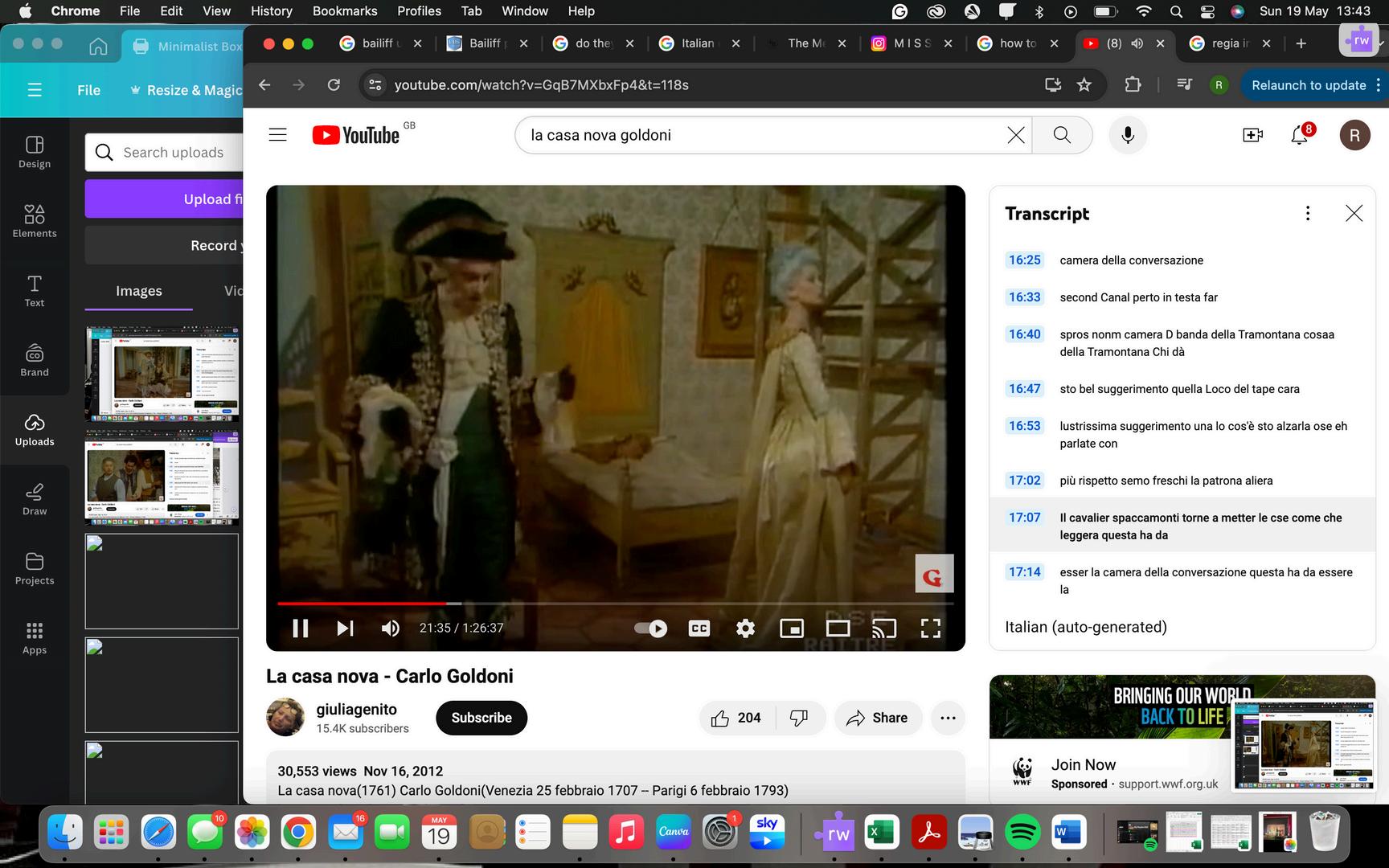
Task: Open YouTube notifications bell
Action: 1300,135
